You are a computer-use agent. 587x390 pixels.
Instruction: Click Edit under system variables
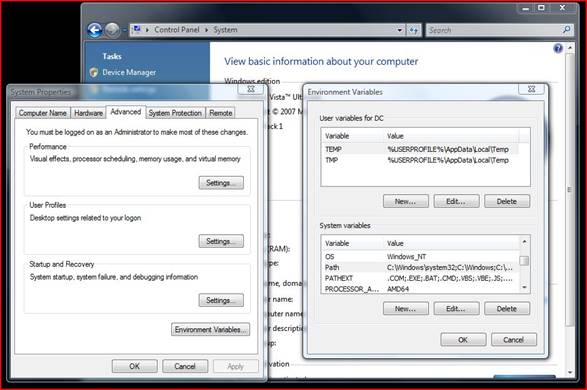(456, 309)
